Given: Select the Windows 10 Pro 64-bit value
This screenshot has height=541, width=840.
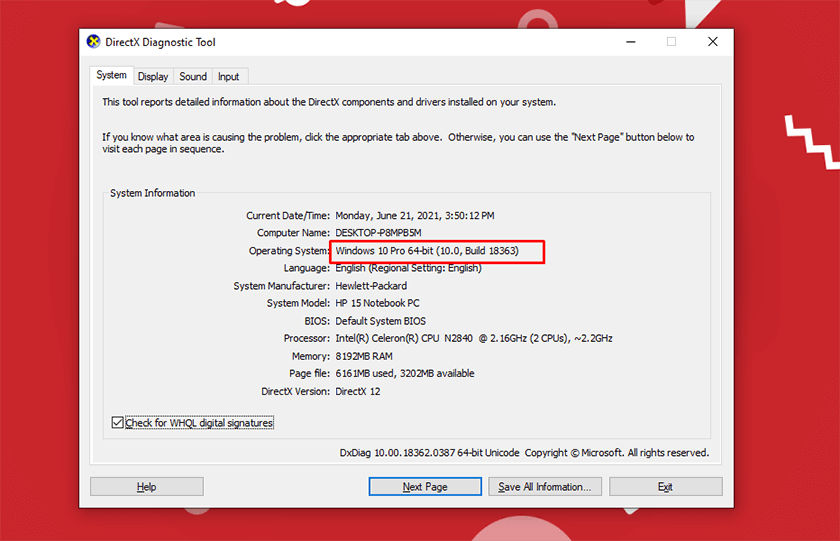Looking at the screenshot, I should coord(427,251).
